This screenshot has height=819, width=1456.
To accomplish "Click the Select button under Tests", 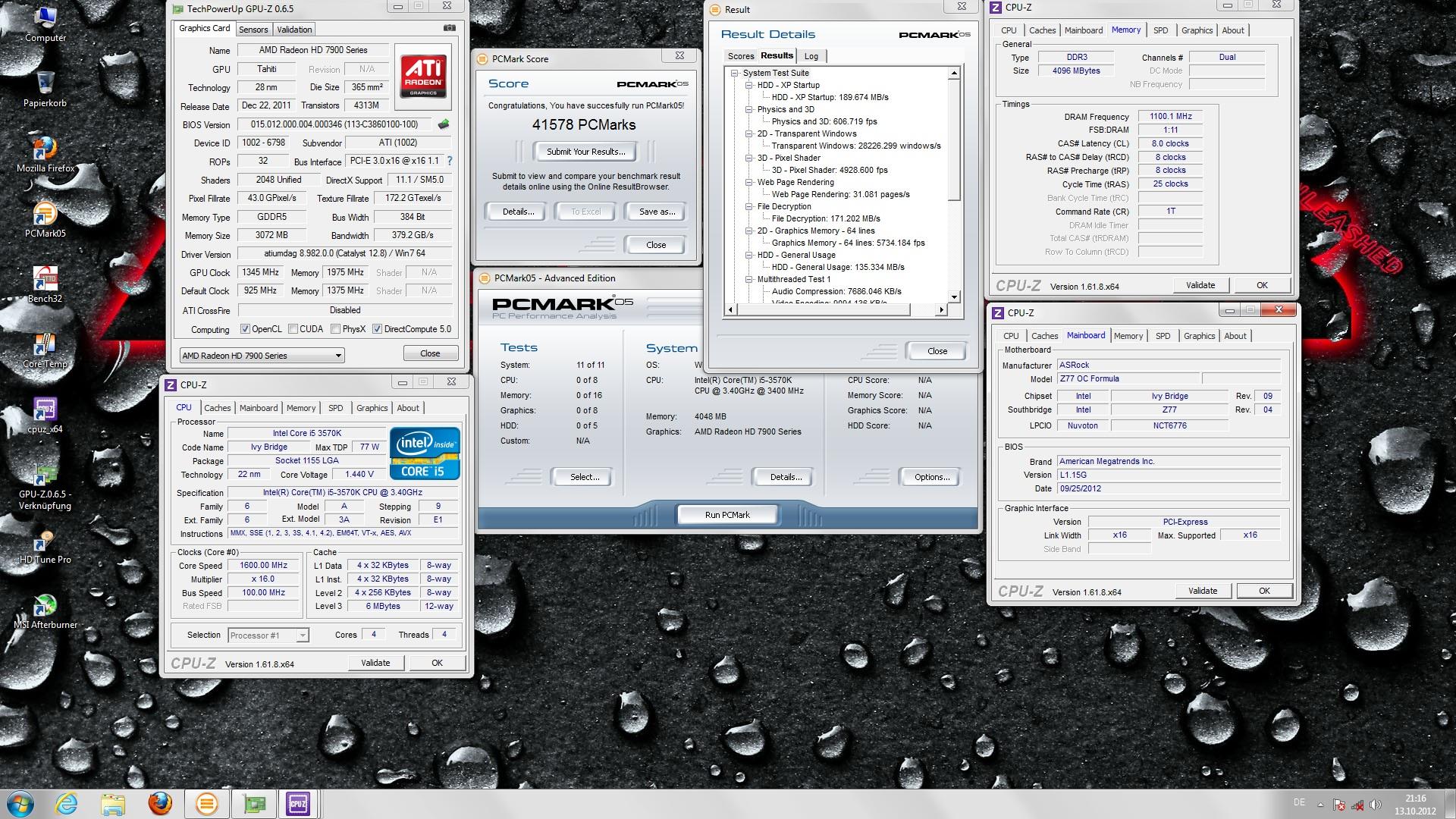I will coord(585,477).
